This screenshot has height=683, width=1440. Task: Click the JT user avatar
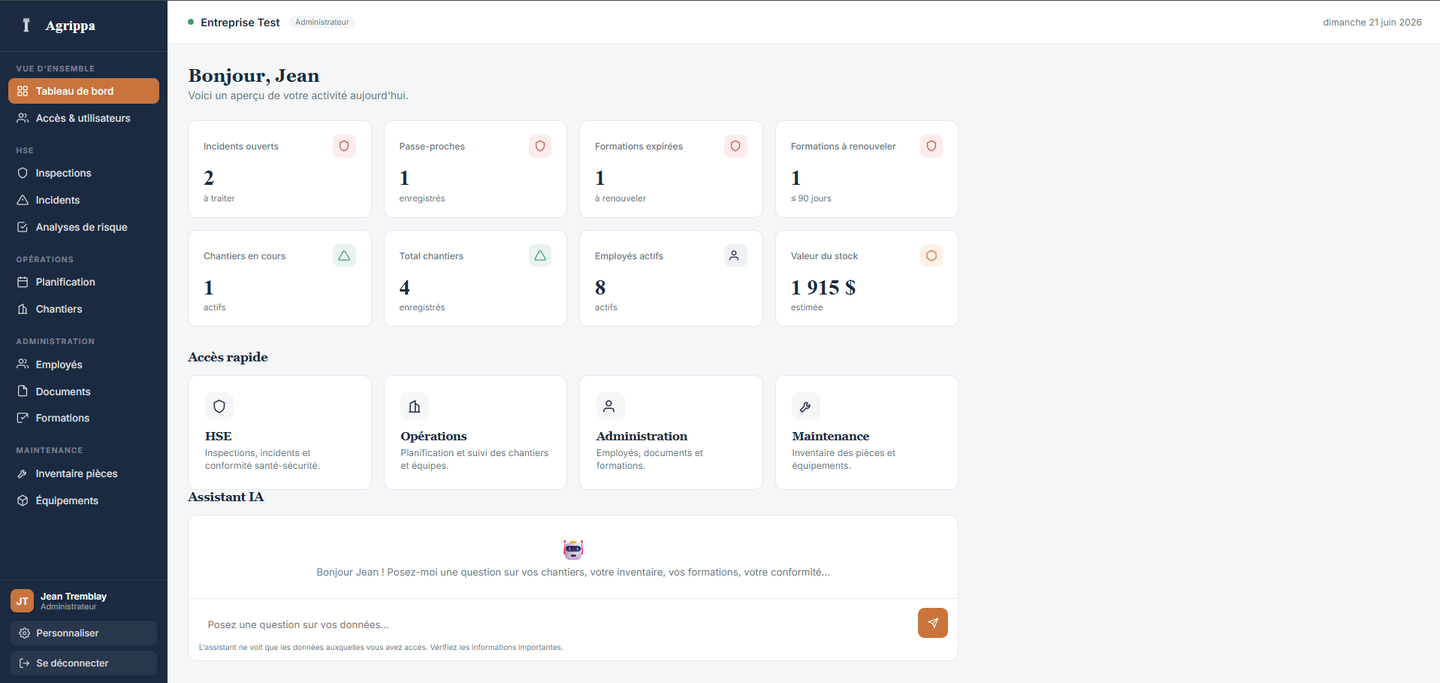[22, 600]
